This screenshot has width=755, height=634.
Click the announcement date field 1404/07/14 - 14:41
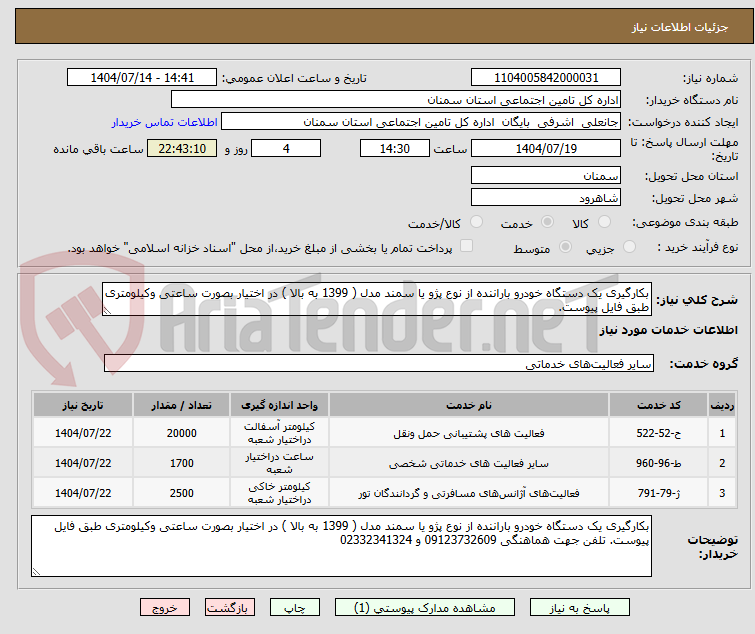tap(142, 78)
